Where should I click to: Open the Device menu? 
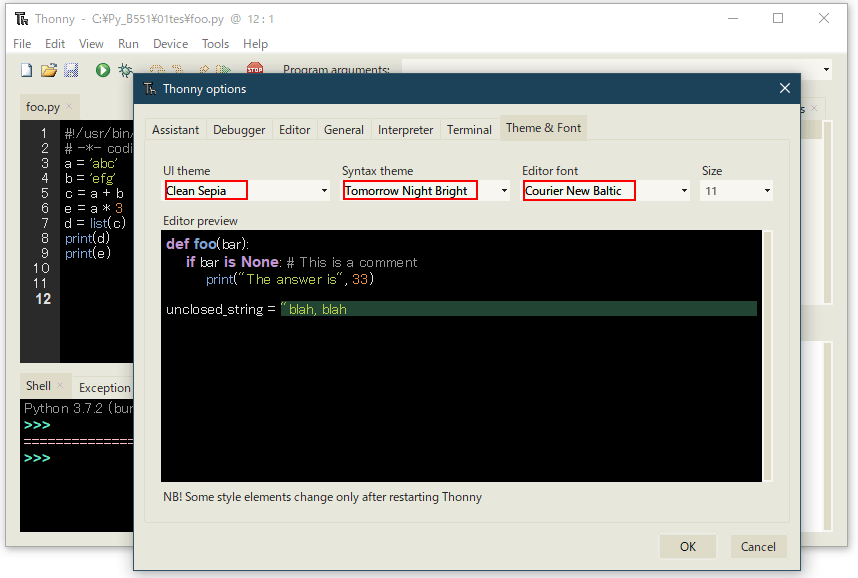click(x=170, y=44)
